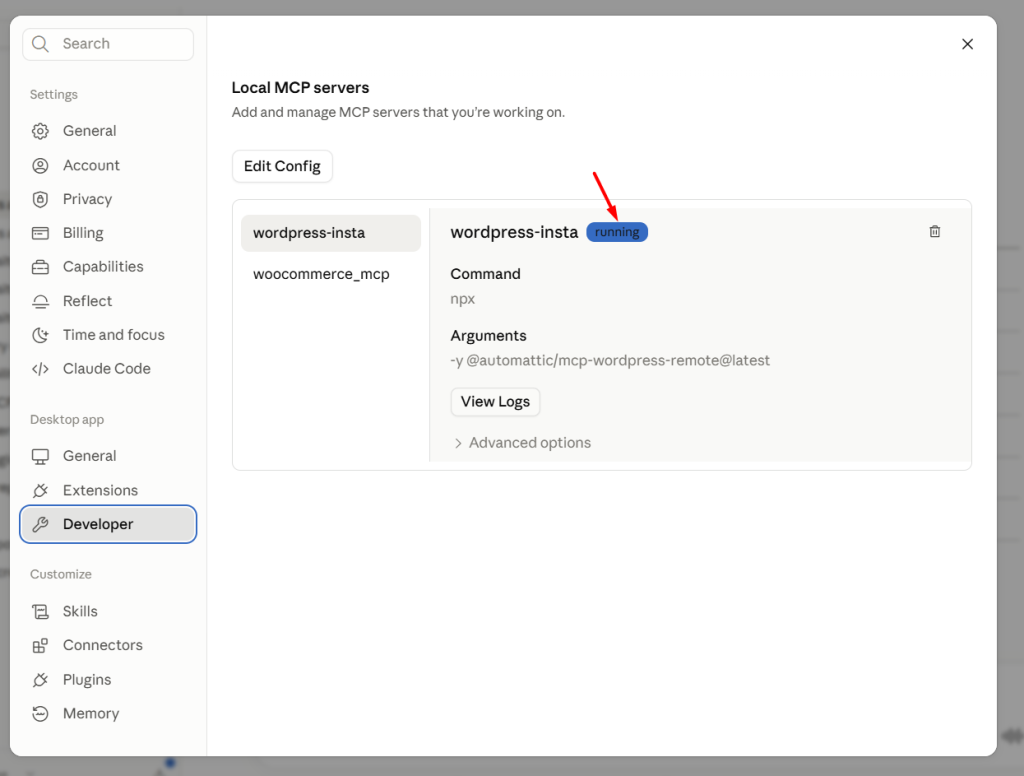Click the running status badge
The height and width of the screenshot is (776, 1024).
617,233
